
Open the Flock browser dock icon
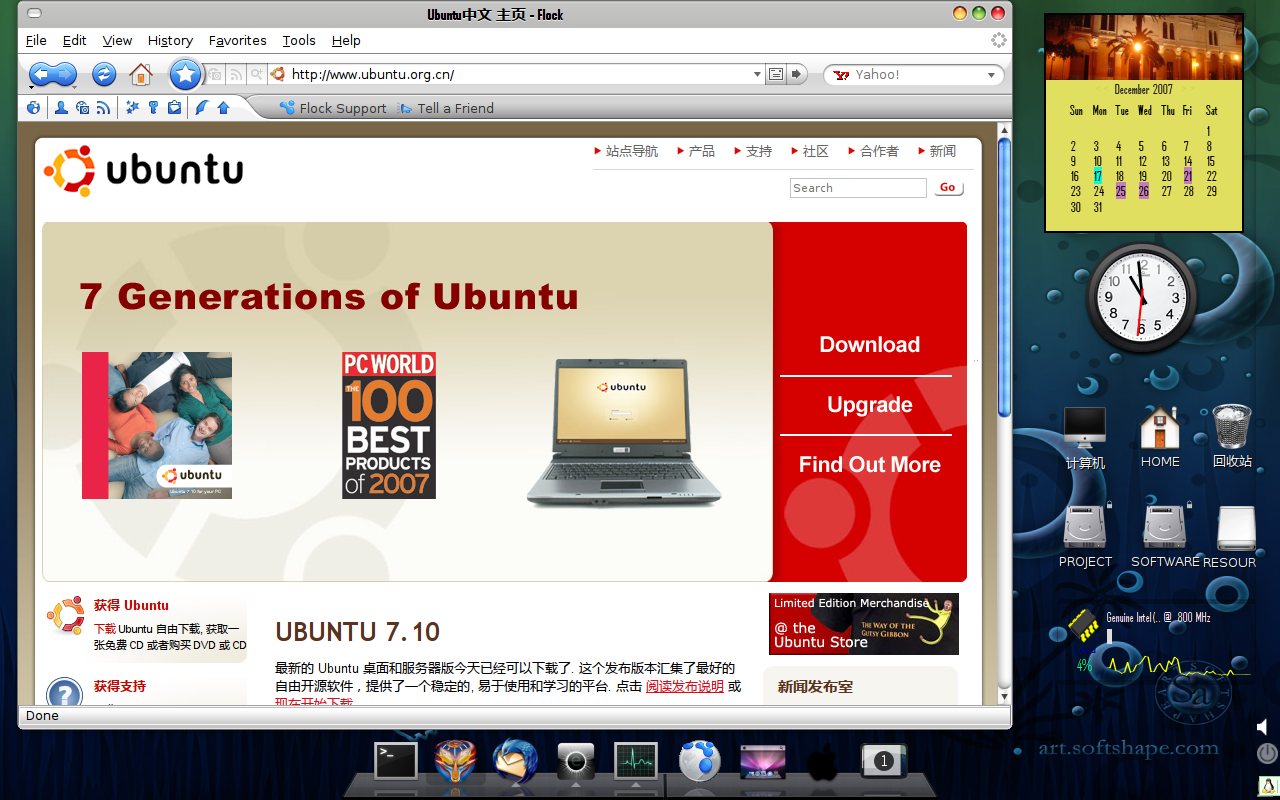[700, 761]
